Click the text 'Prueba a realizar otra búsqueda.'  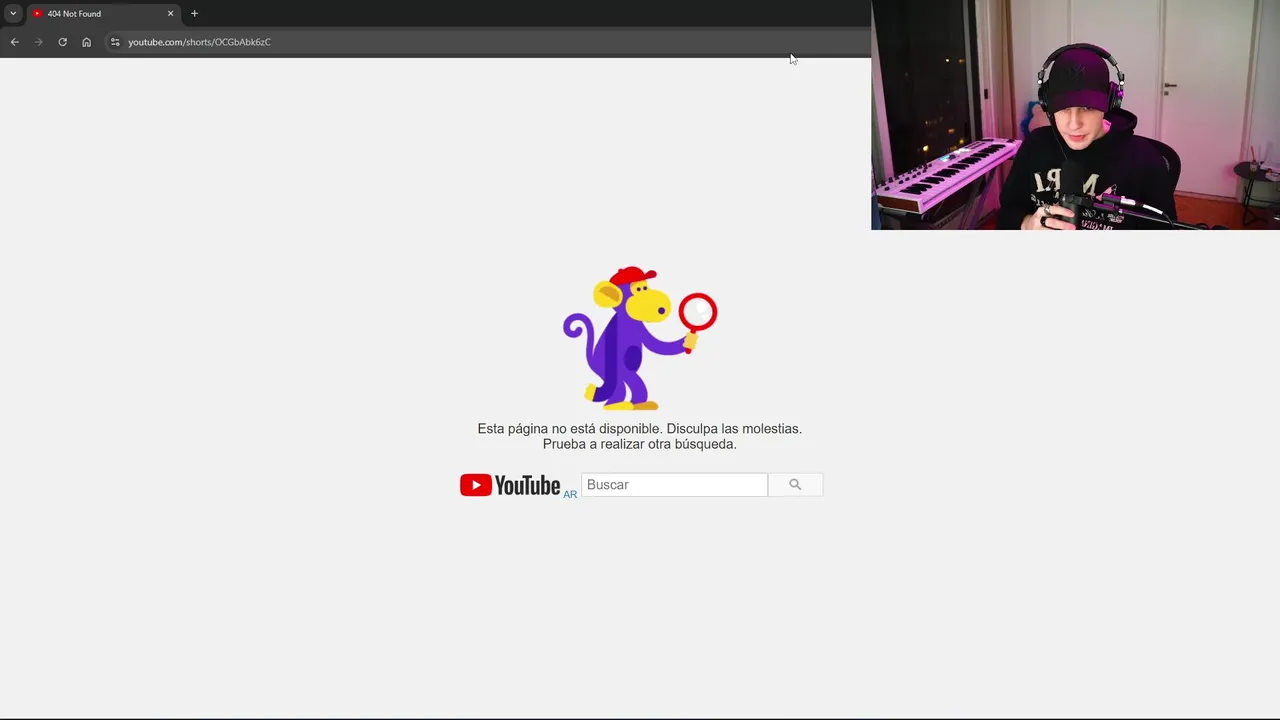click(640, 444)
